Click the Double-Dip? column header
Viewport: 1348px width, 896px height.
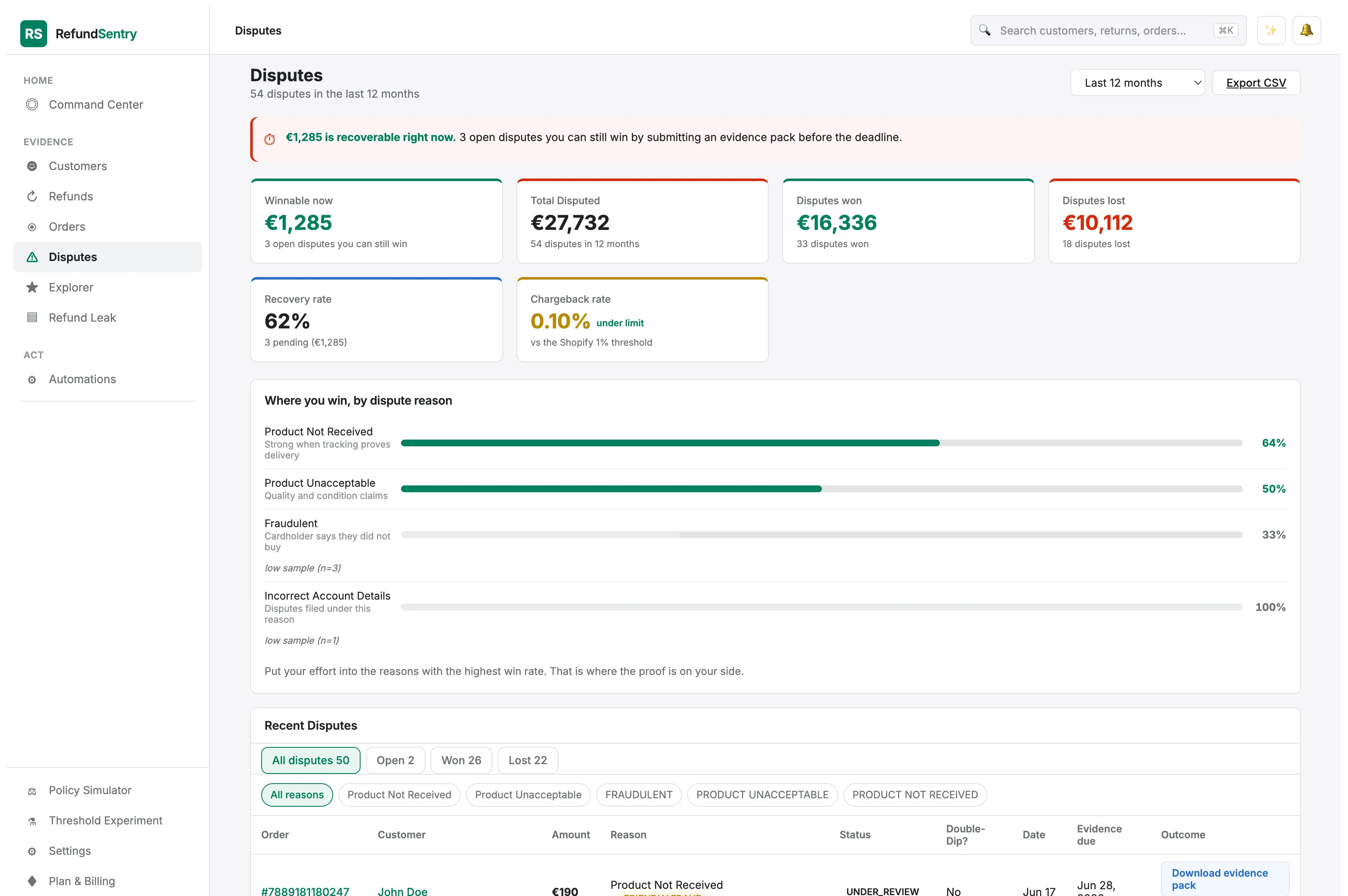click(965, 835)
